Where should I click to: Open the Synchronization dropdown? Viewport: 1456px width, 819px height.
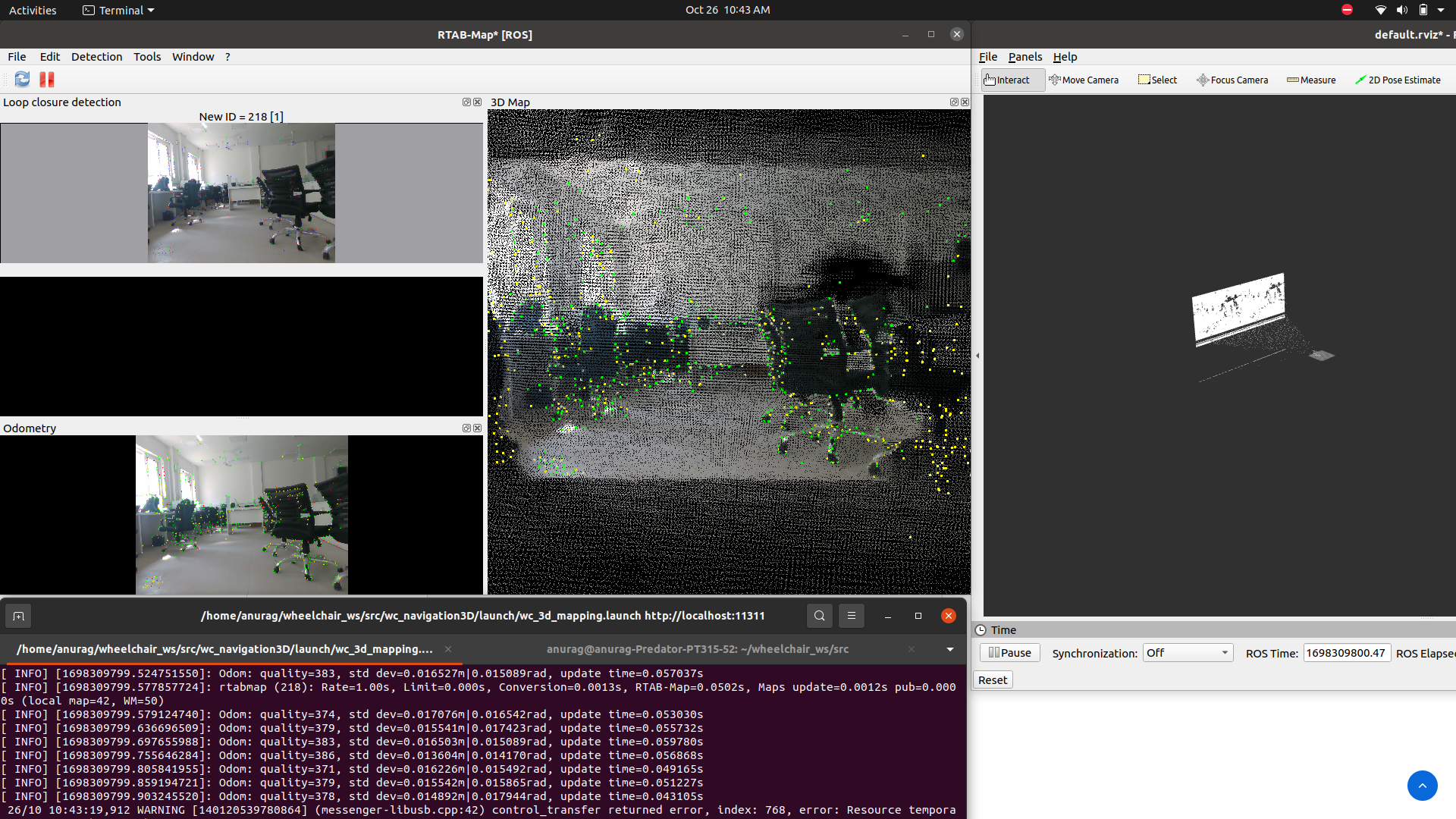click(1188, 654)
